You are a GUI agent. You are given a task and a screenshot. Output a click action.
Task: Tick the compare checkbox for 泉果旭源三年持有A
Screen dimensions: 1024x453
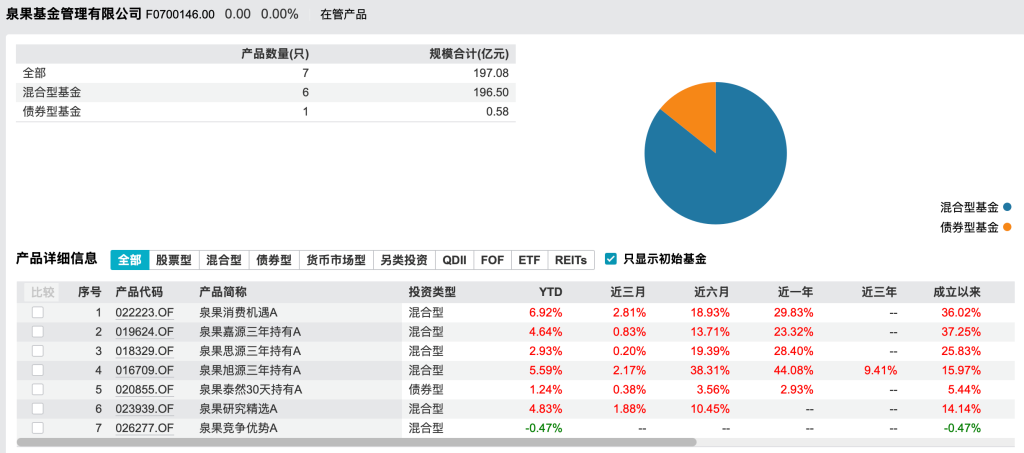click(x=38, y=370)
